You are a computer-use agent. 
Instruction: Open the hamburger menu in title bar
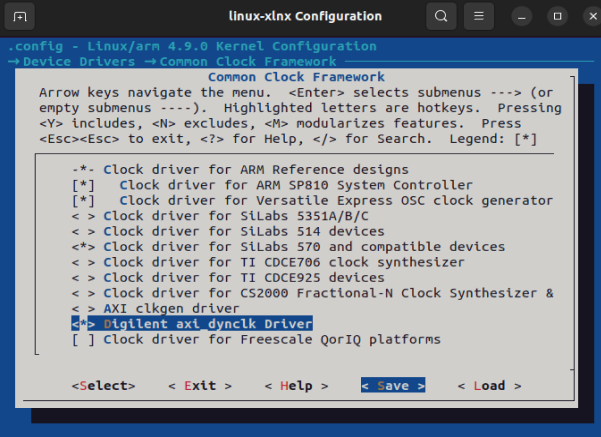coord(479,16)
